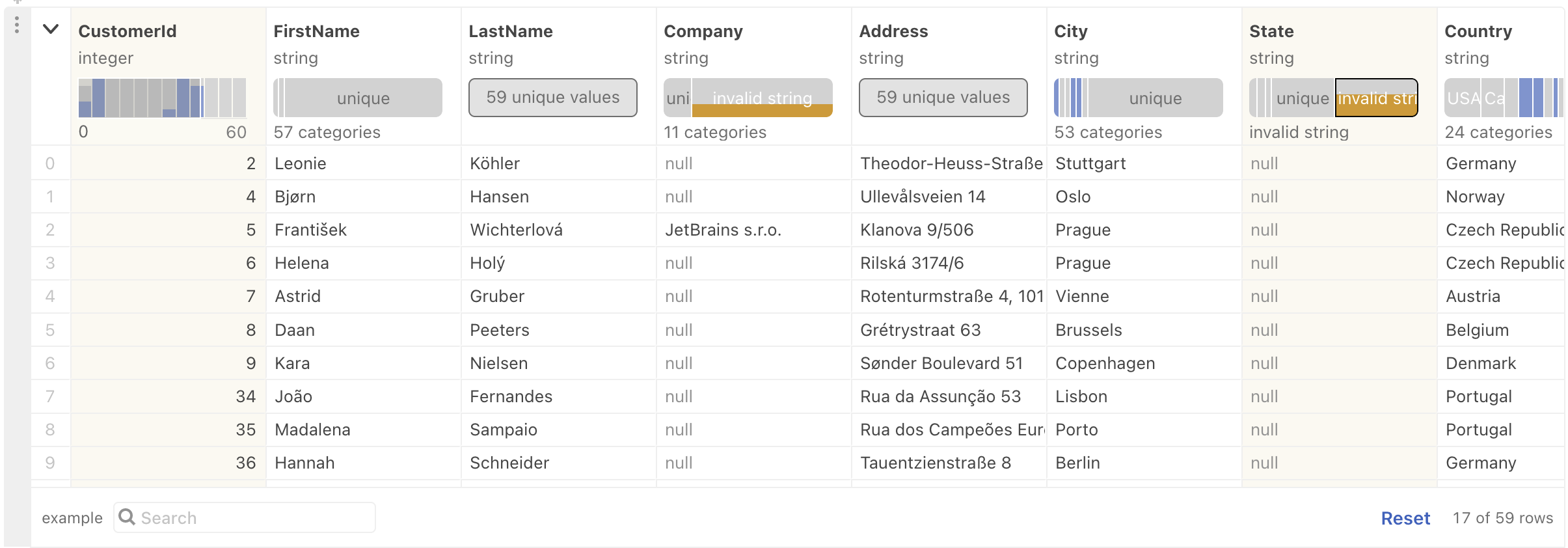Click the City unique summary bar
This screenshot has height=548, width=1568.
coord(1155,98)
